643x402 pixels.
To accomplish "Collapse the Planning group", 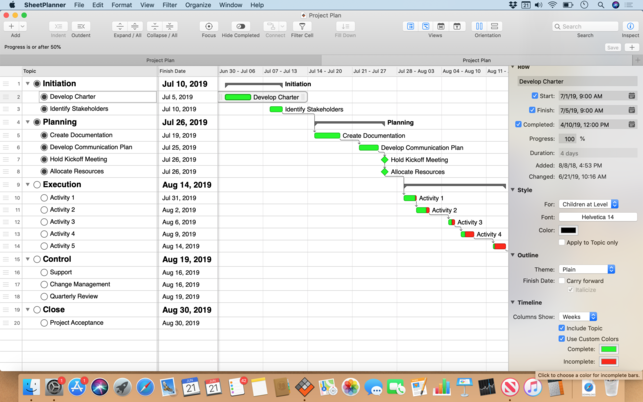I will pyautogui.click(x=27, y=122).
